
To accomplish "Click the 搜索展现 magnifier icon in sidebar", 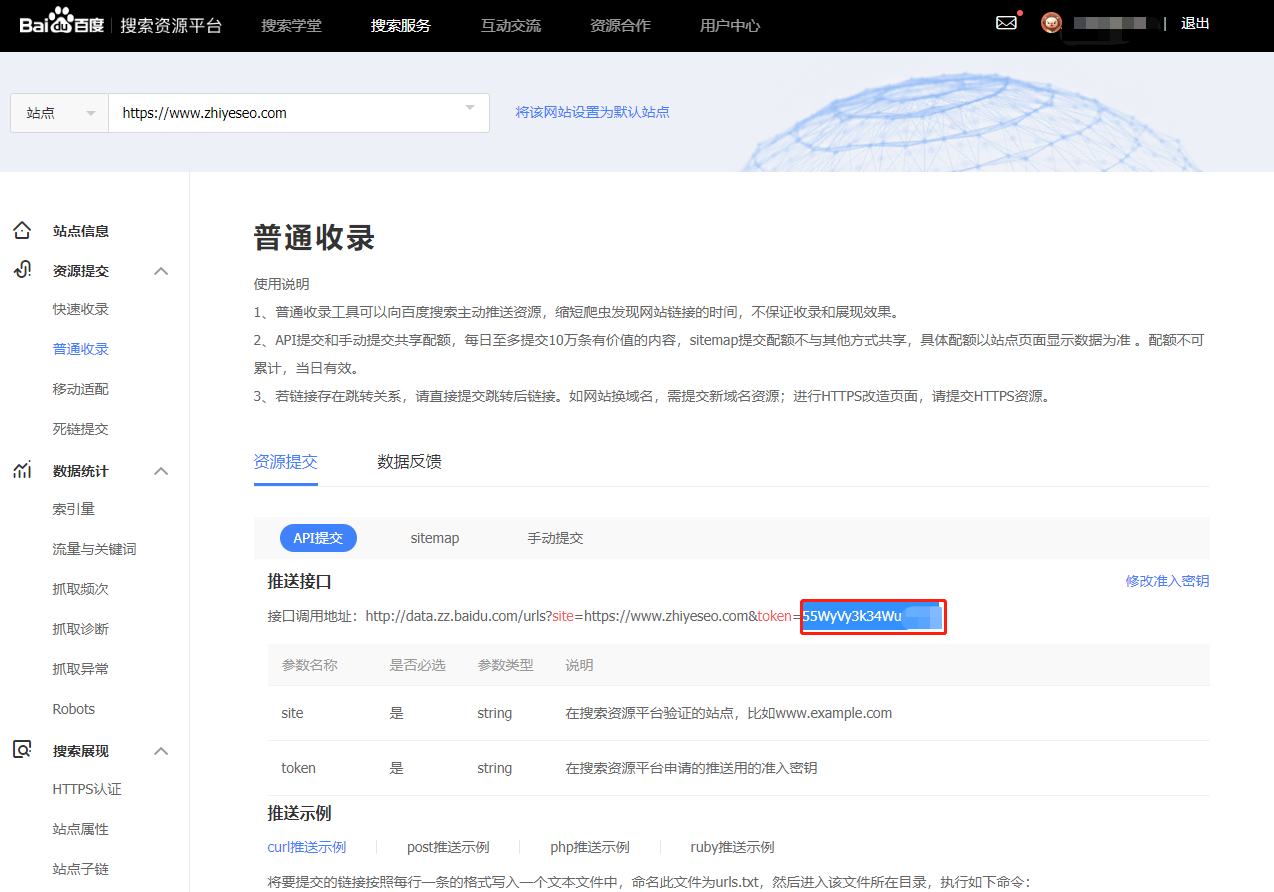I will pos(22,750).
